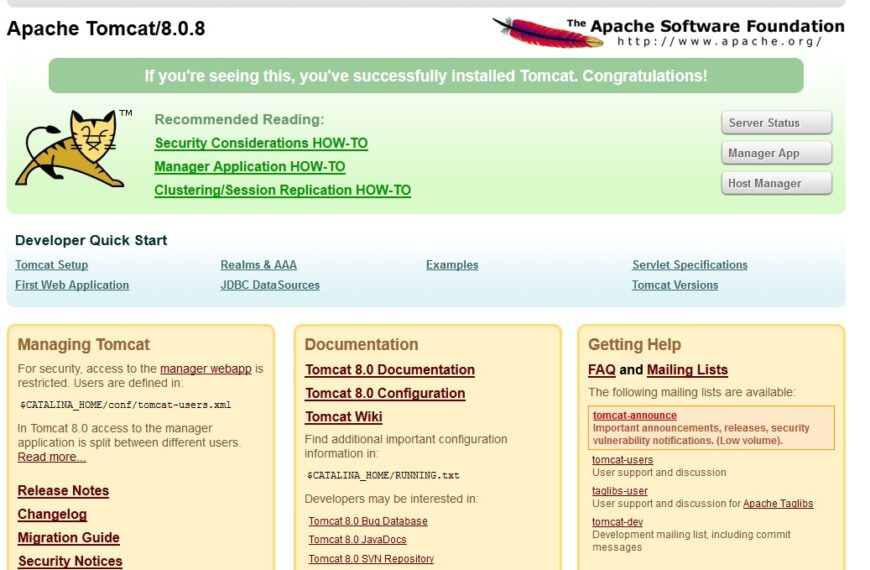Screen dimensions: 870x570
Task: Click the $CATALINA_HOME/conf/tomcat-users.xml path text
Action: tap(125, 405)
